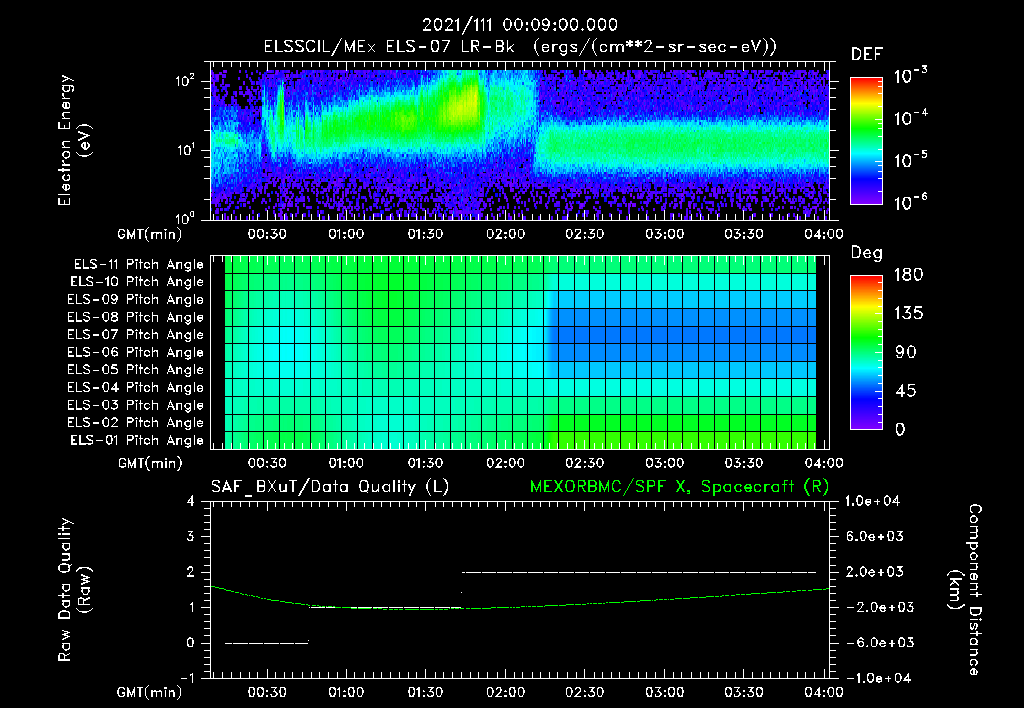Click the 180 degree legend tick label
This screenshot has width=1024, height=708.
(x=908, y=275)
